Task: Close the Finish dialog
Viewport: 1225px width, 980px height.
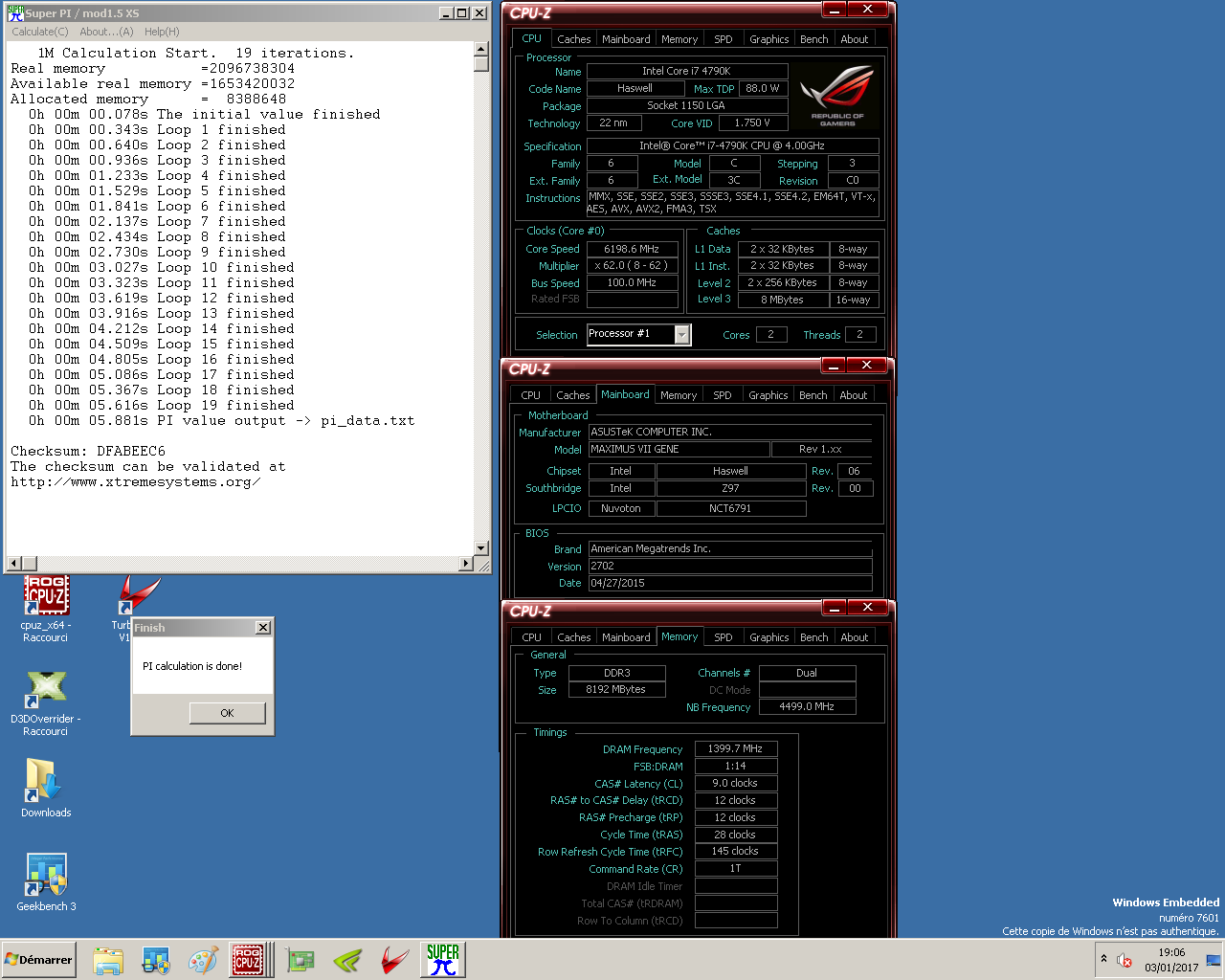Action: [263, 628]
